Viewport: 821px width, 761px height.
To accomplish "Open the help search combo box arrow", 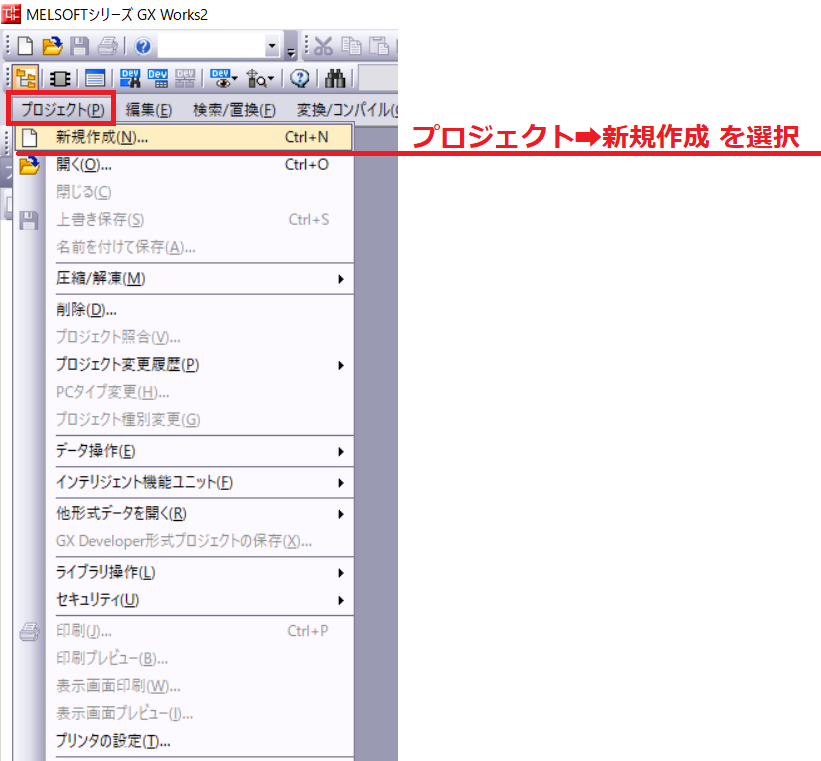I will pyautogui.click(x=272, y=46).
